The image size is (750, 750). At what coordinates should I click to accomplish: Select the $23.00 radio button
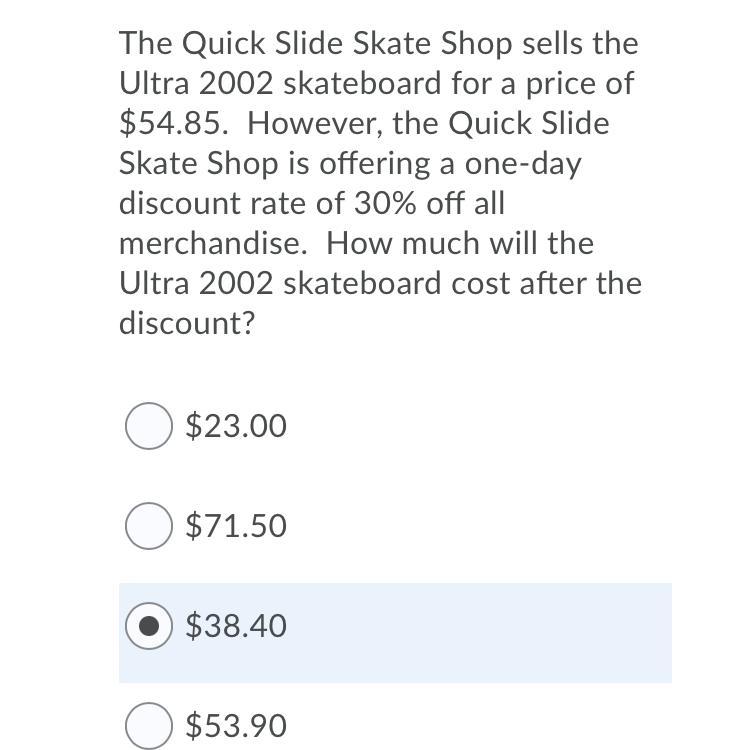[149, 426]
